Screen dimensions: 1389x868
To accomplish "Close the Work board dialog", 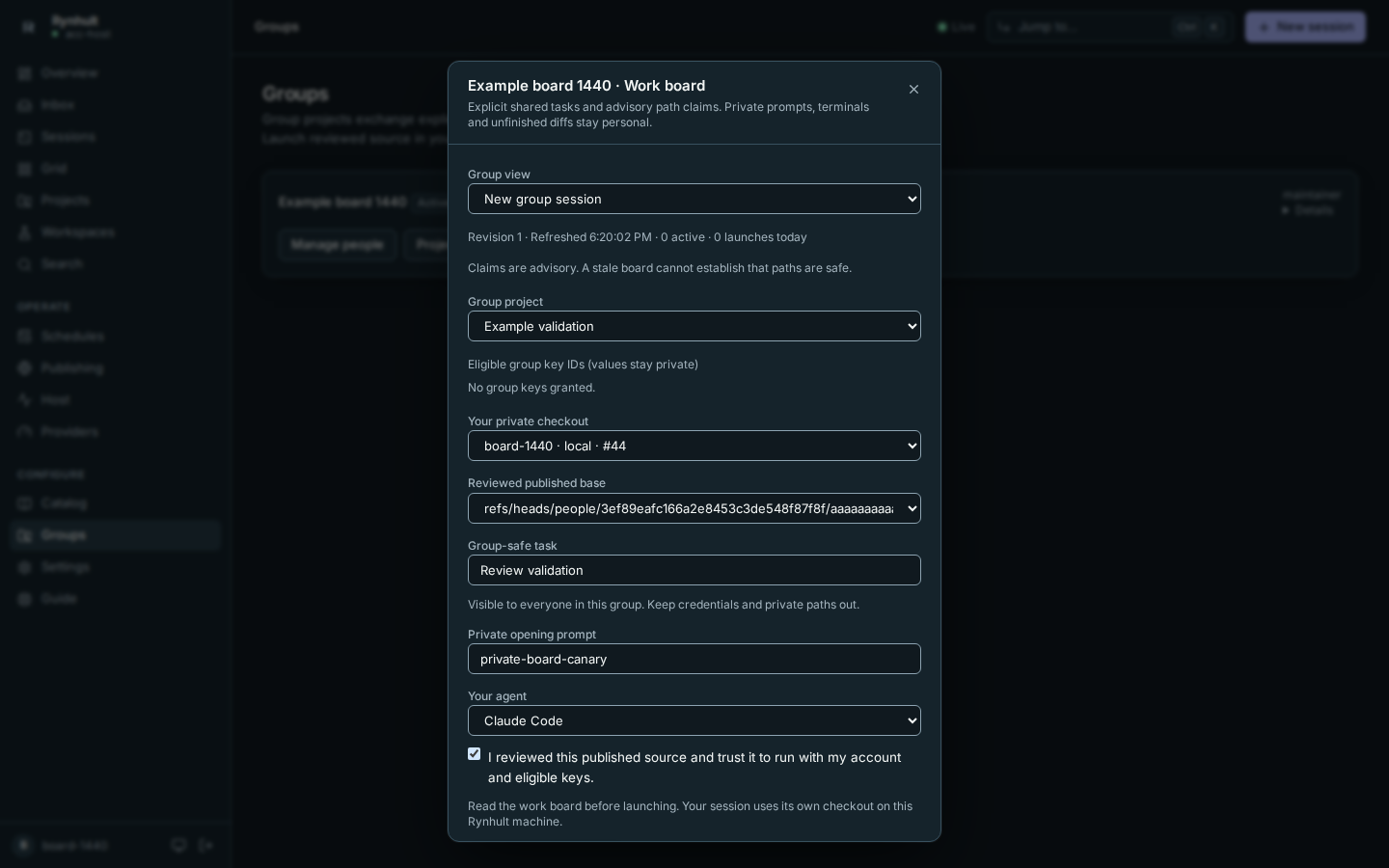I will click(x=913, y=90).
